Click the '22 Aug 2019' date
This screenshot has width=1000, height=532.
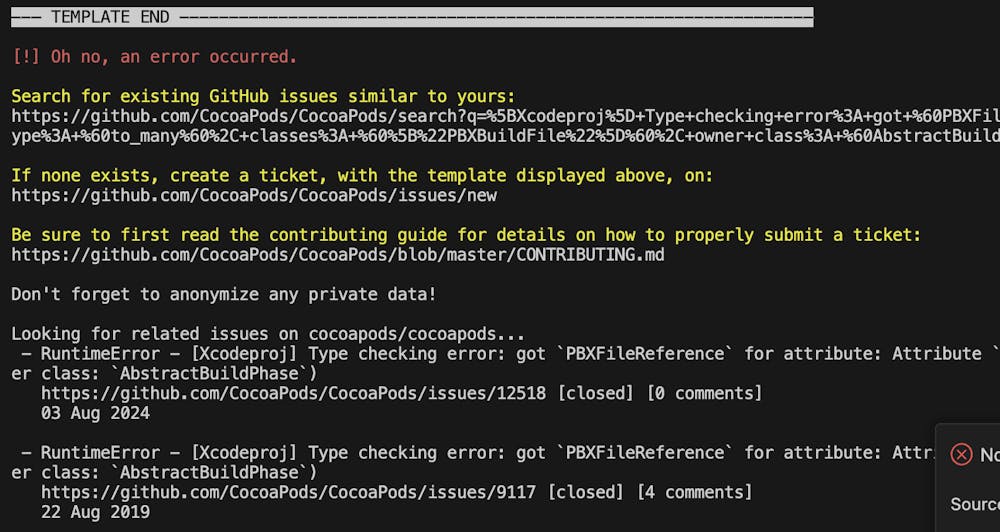coord(95,512)
